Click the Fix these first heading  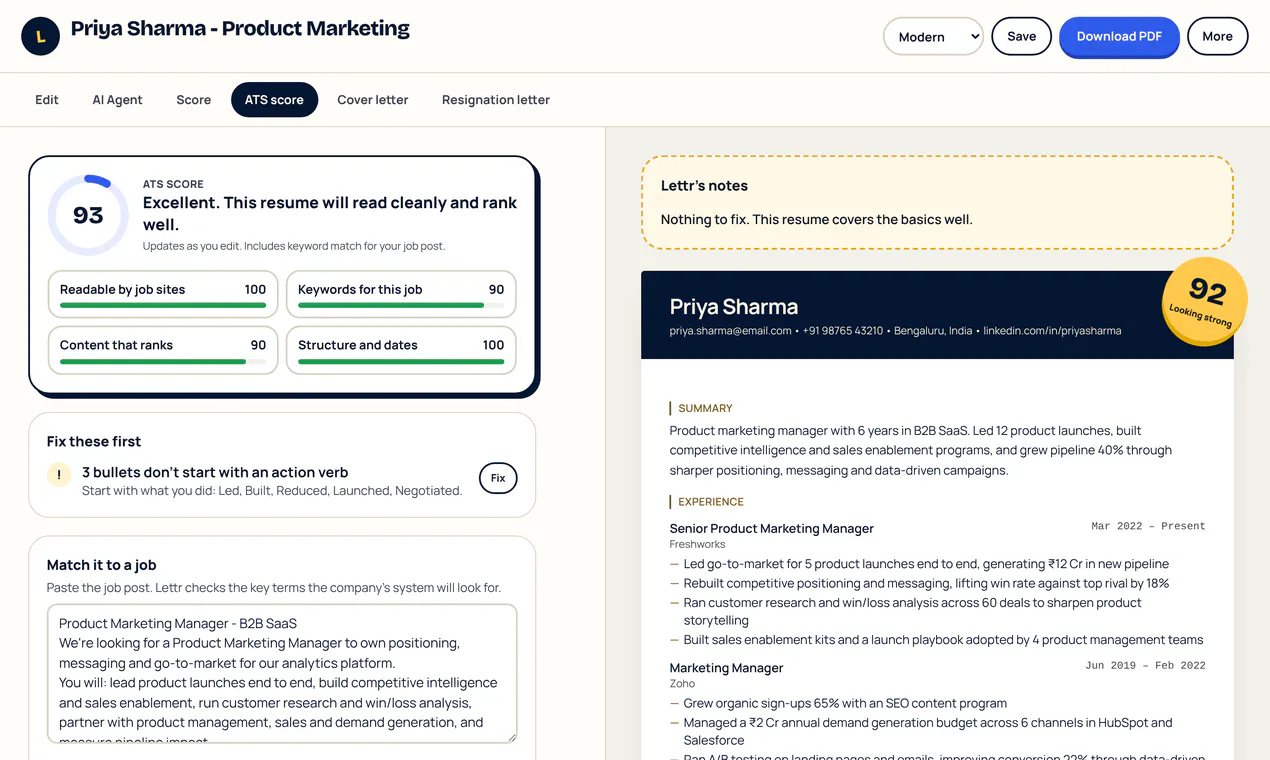click(x=94, y=441)
